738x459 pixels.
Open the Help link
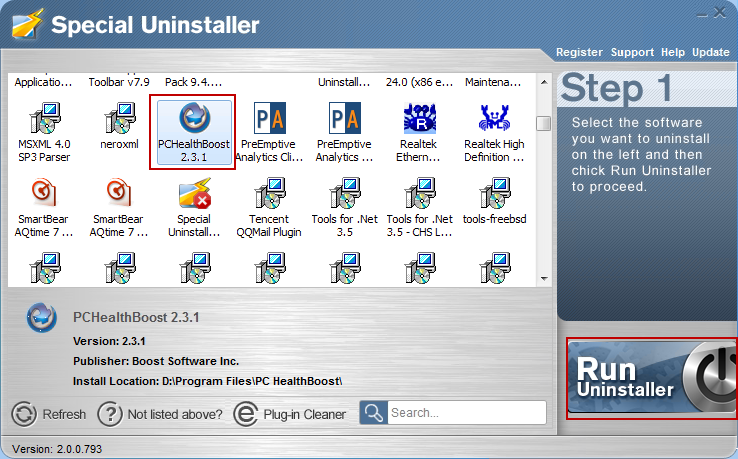[x=673, y=52]
